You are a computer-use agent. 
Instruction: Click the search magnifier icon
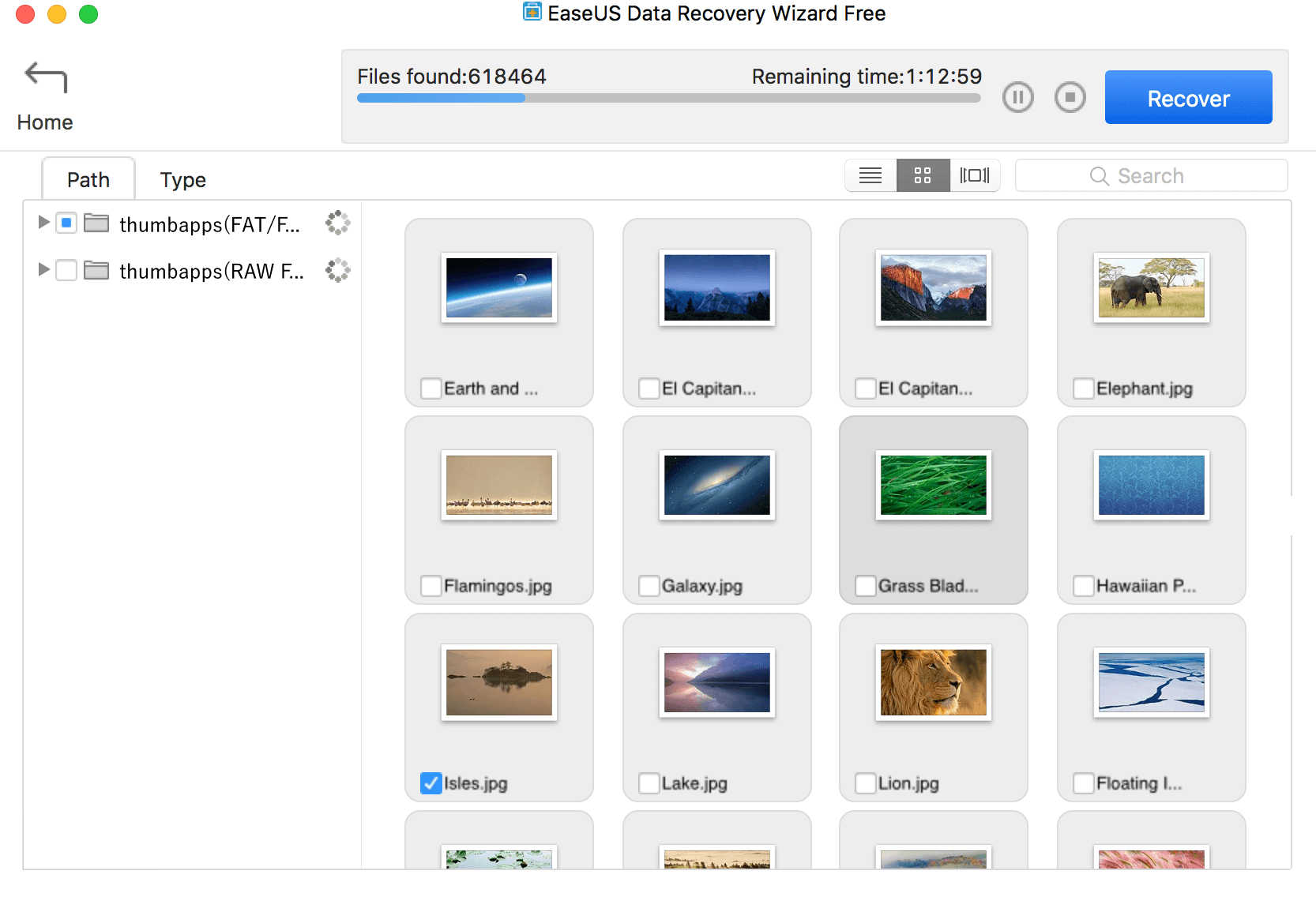[1099, 176]
